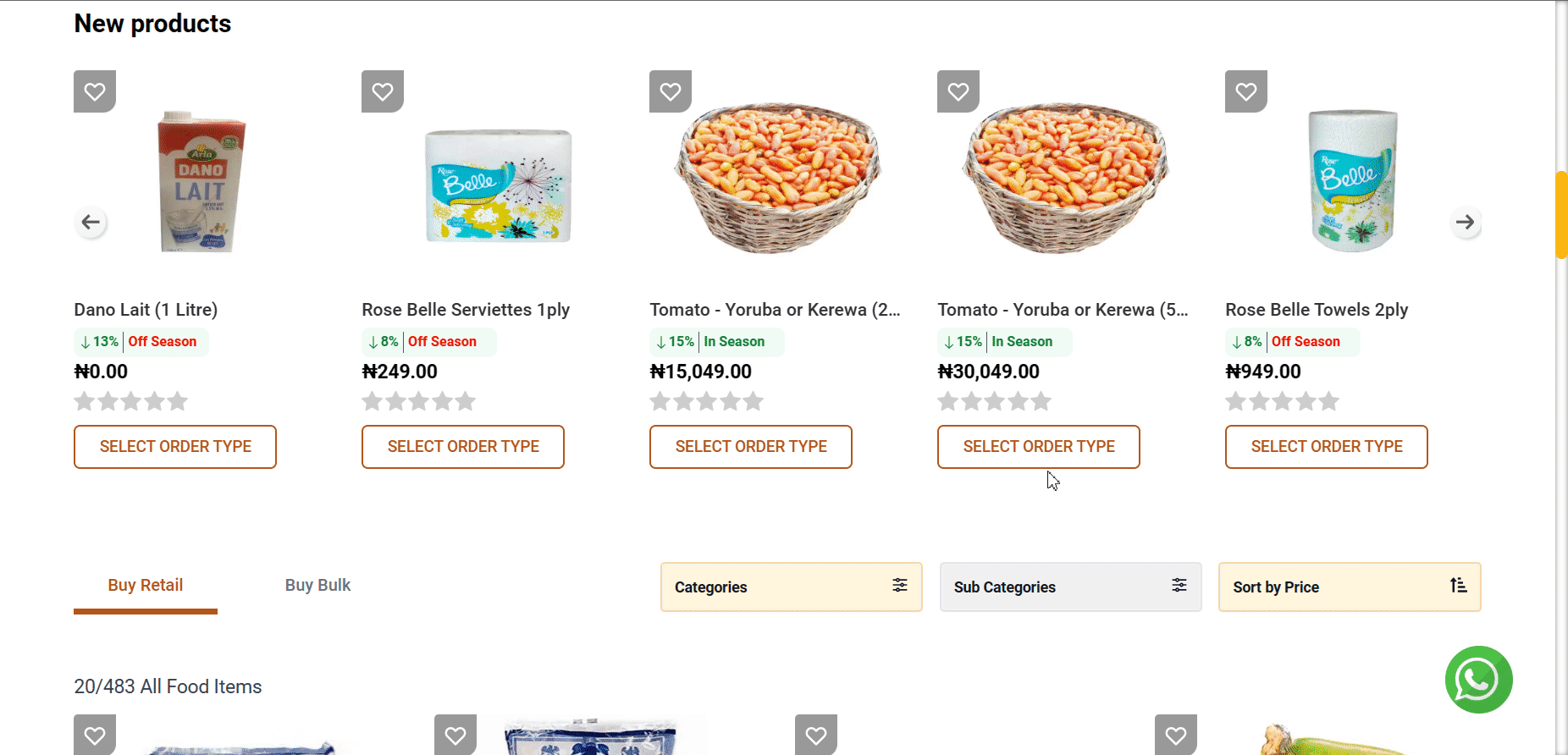Click the wishlist heart on Rose Belle Towels 2ply

pyautogui.click(x=1245, y=91)
